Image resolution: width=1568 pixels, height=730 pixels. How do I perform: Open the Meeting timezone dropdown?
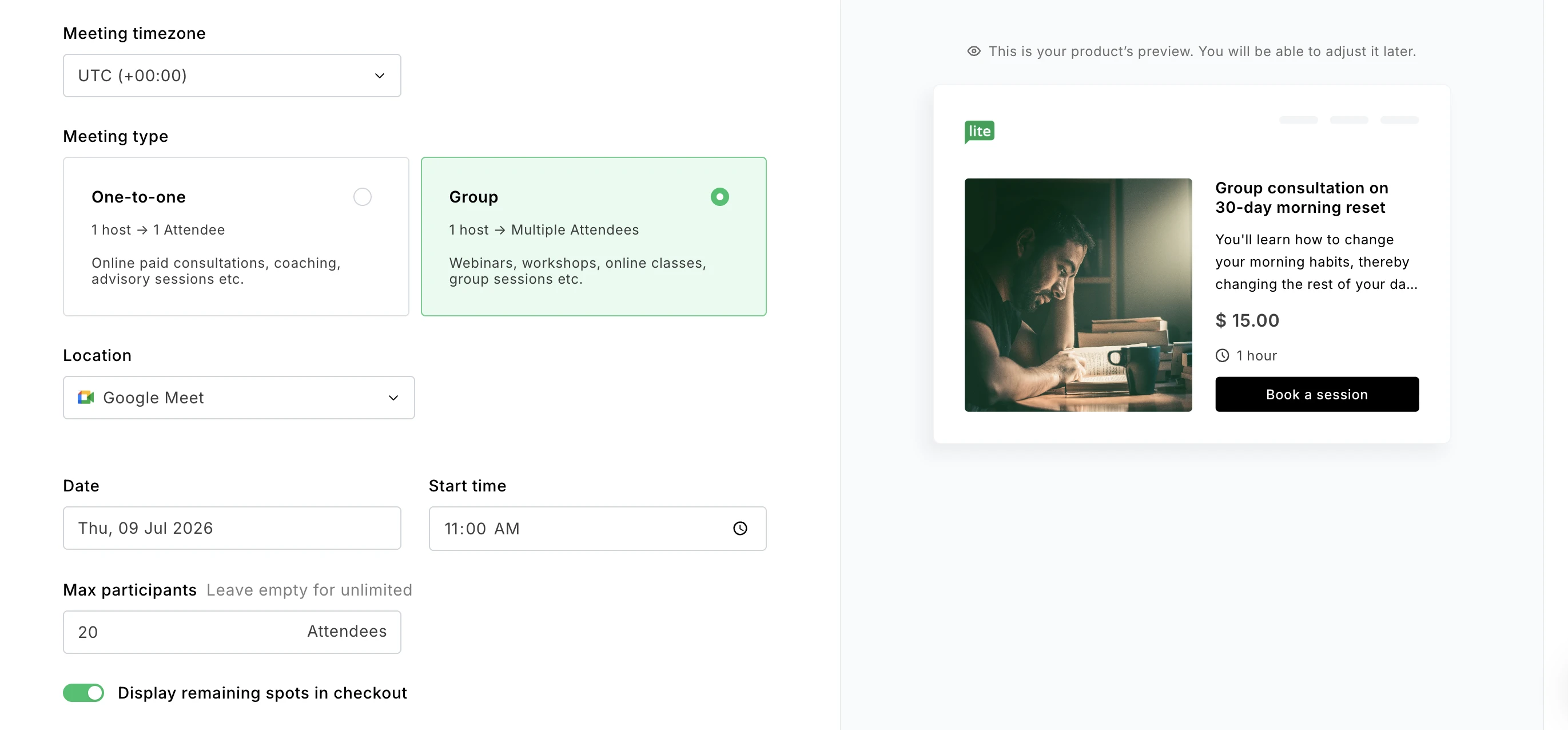232,76
